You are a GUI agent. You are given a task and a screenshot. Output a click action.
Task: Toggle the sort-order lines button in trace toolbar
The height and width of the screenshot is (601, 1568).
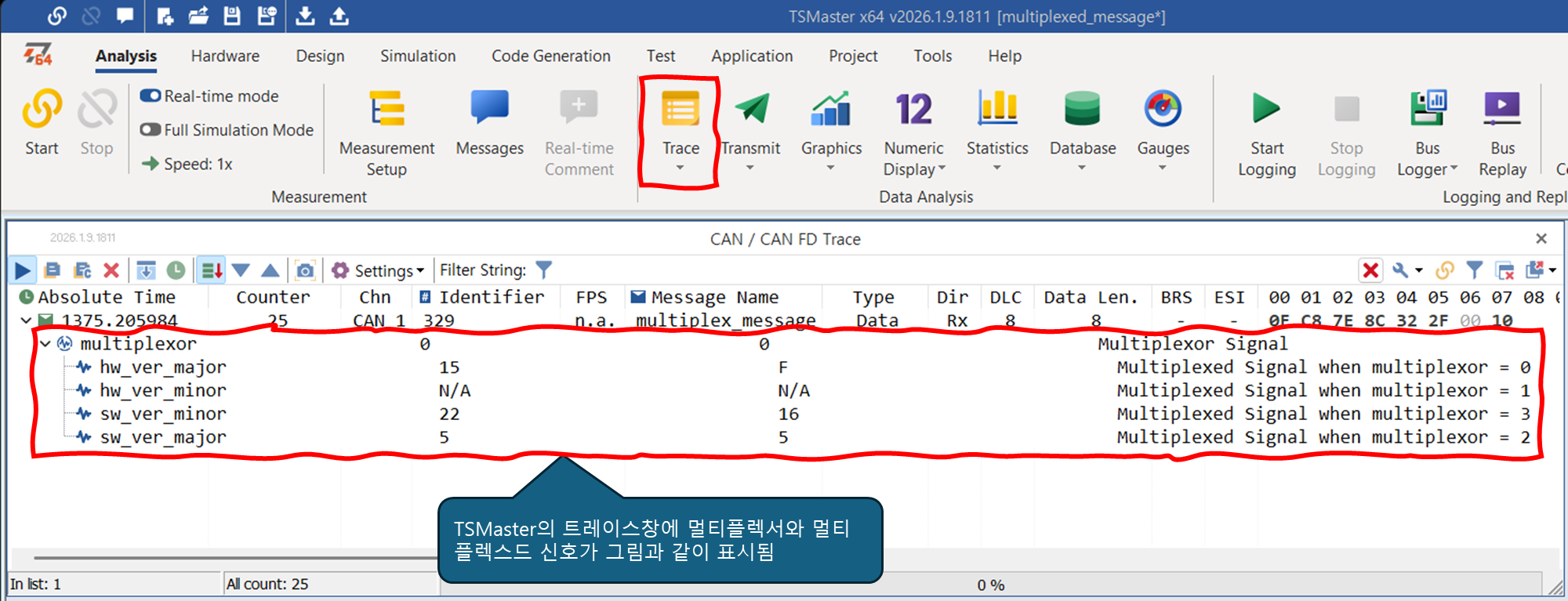pos(211,270)
